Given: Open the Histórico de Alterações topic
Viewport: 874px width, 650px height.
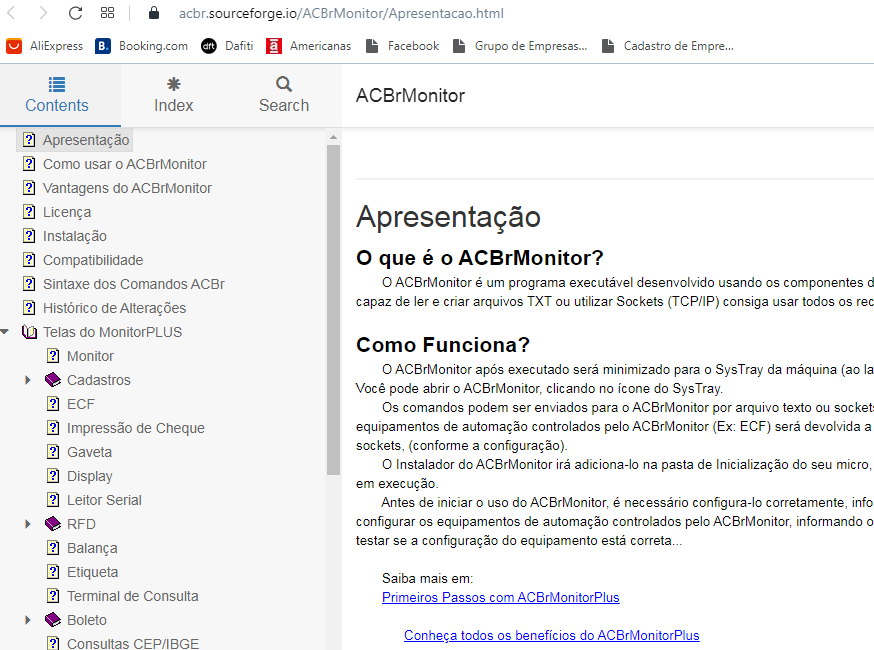Looking at the screenshot, I should pos(114,308).
